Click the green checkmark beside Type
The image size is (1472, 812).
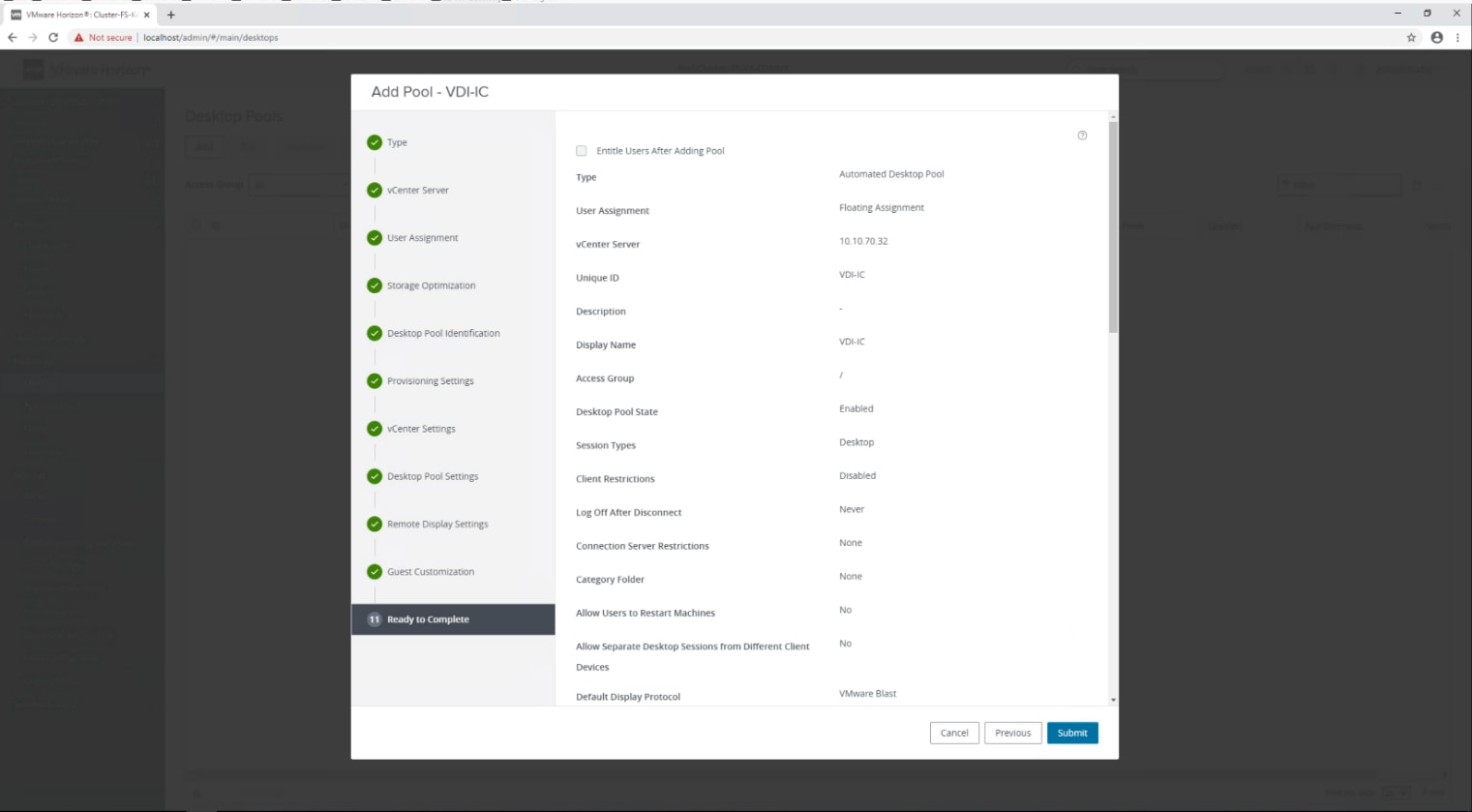[375, 142]
